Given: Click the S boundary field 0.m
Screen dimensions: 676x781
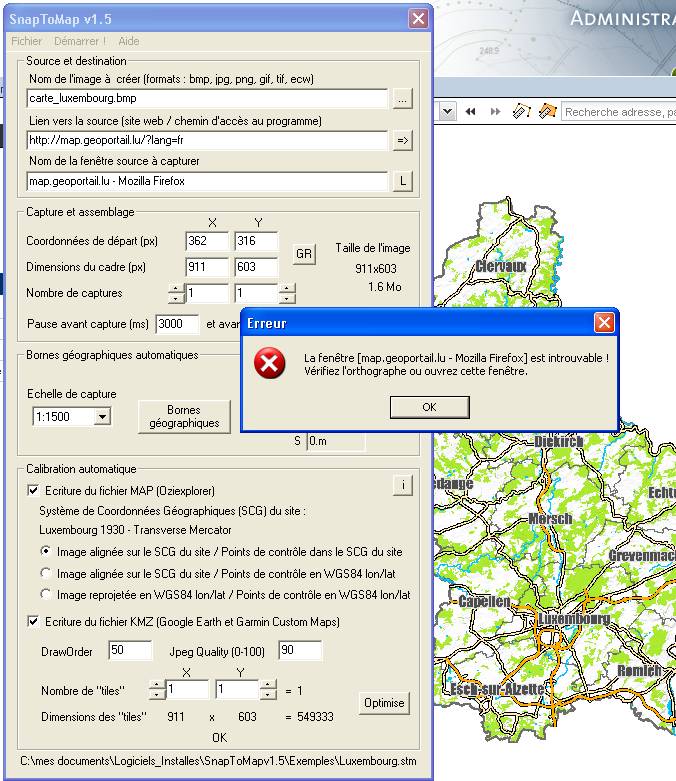Looking at the screenshot, I should click(x=336, y=441).
